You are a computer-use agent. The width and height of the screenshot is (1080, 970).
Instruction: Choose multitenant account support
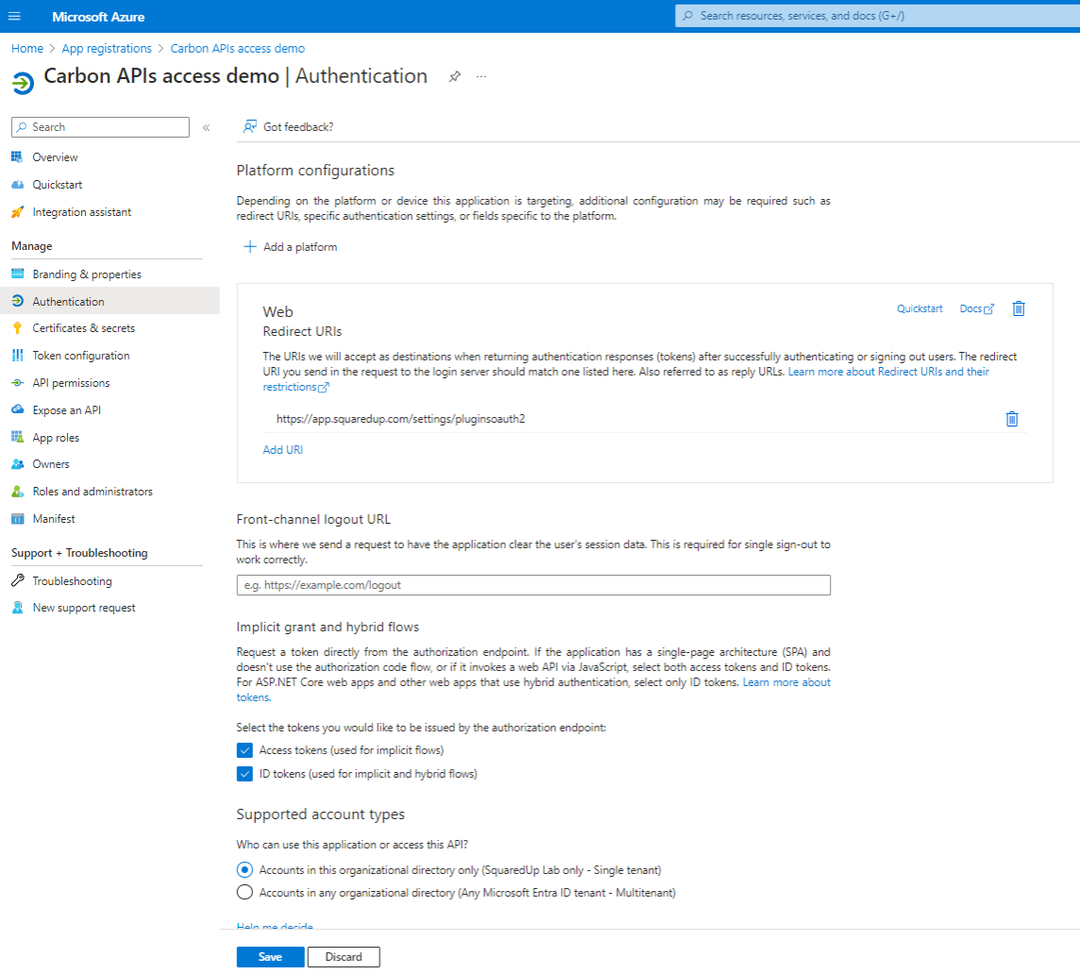[x=244, y=891]
